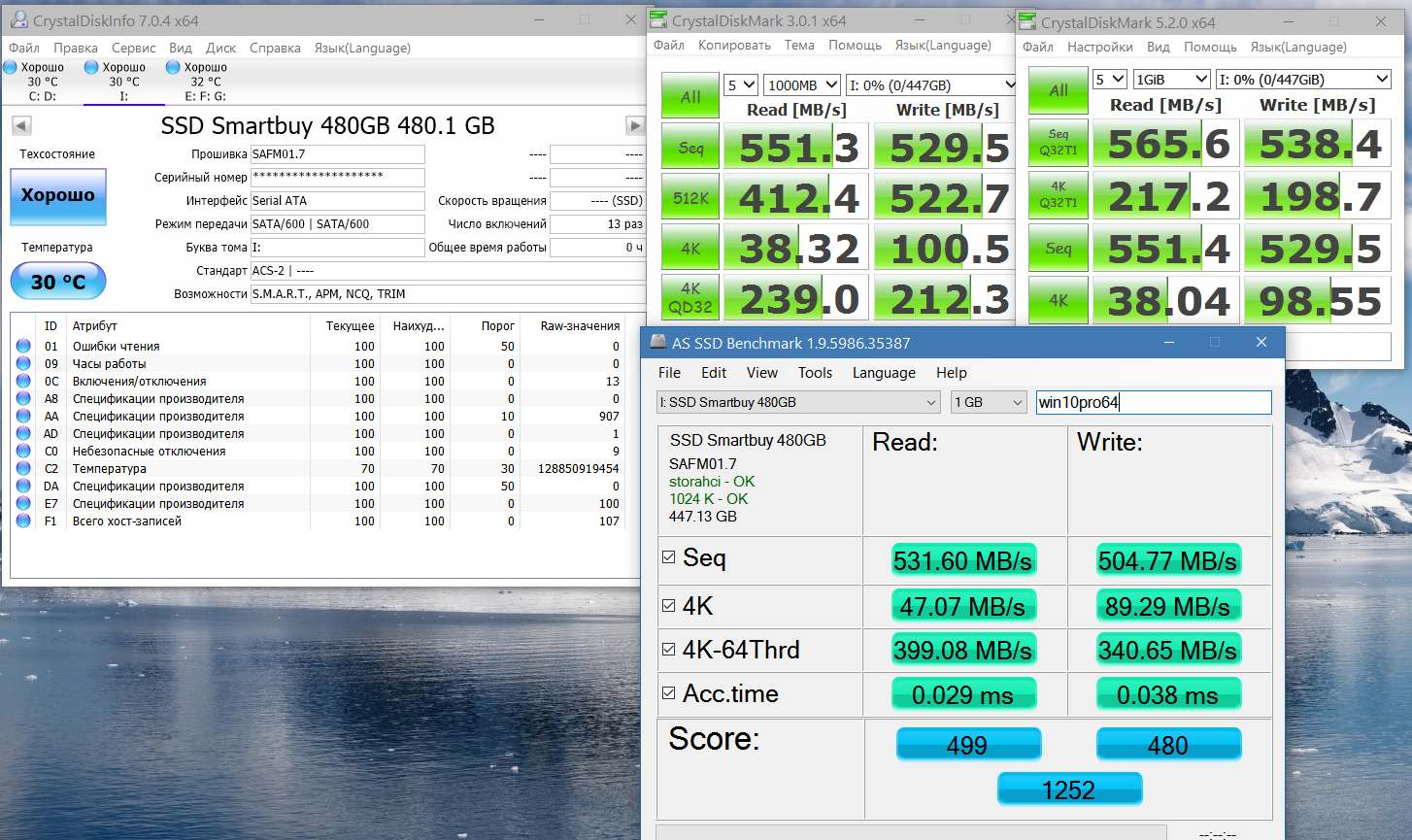Click the All button in CrystalDiskMark 3.0.1
The height and width of the screenshot is (840, 1412).
[x=690, y=95]
